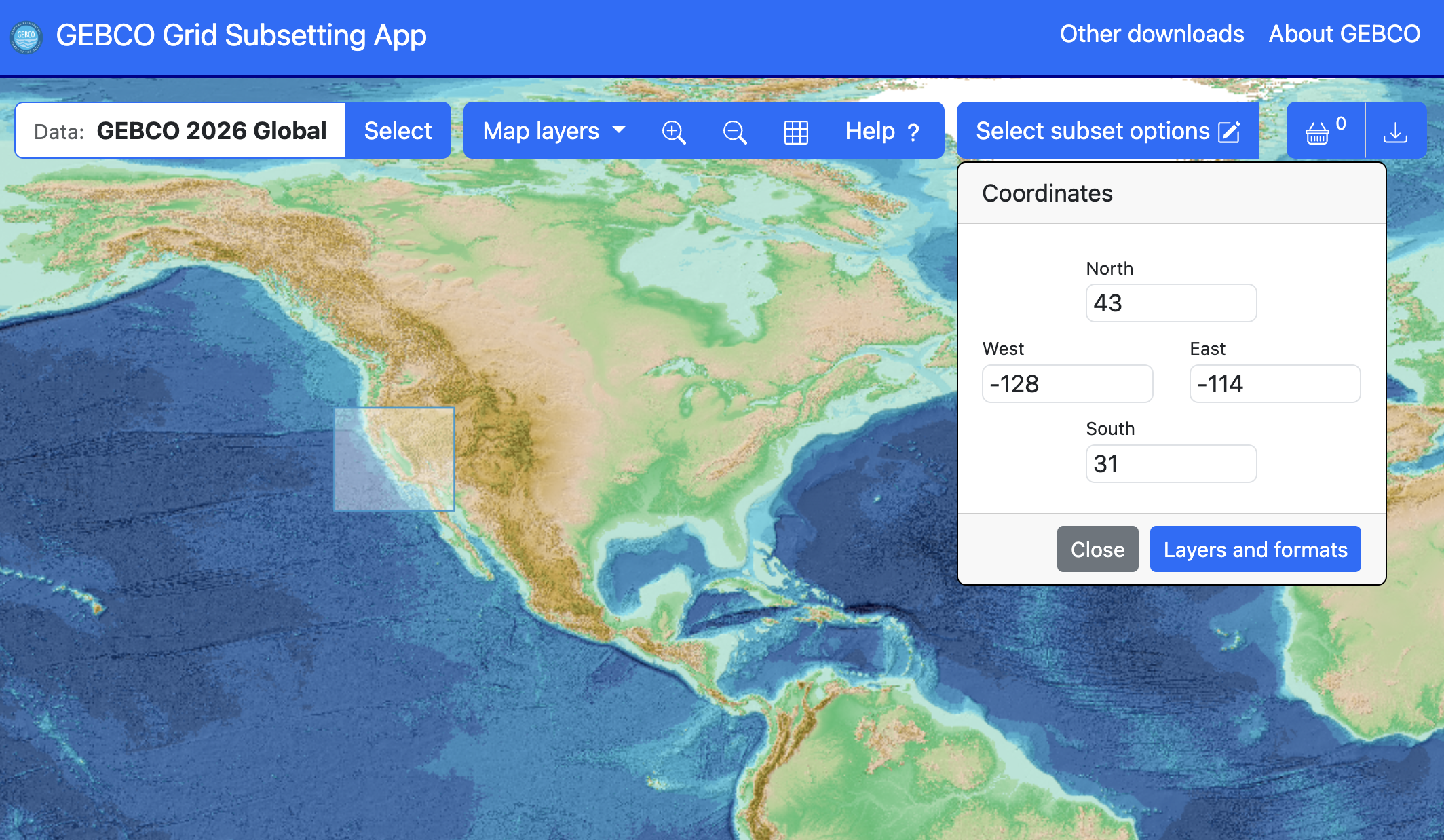Image resolution: width=1444 pixels, height=840 pixels.
Task: Click the download tray icon
Action: point(1396,130)
